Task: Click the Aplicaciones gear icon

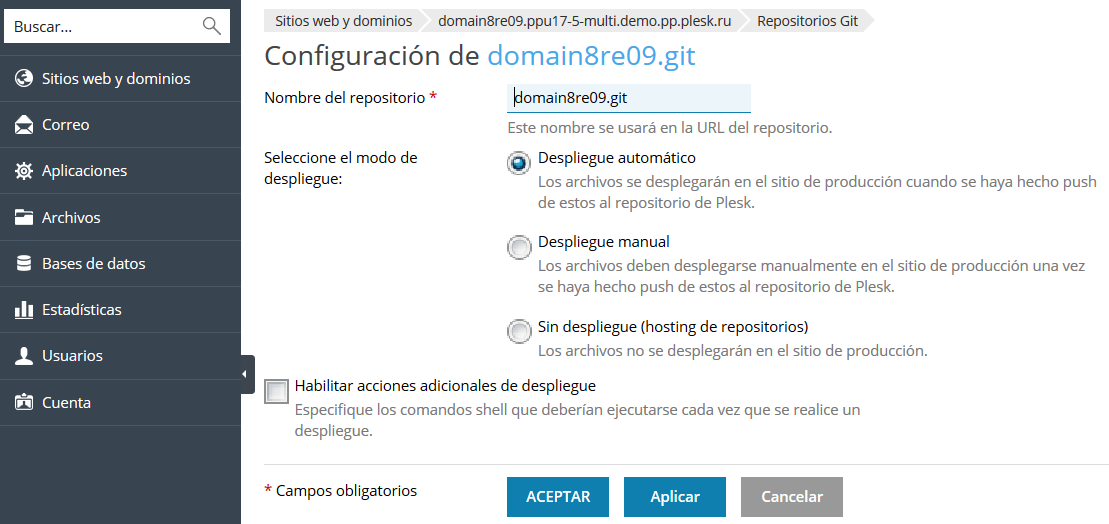Action: pos(24,171)
